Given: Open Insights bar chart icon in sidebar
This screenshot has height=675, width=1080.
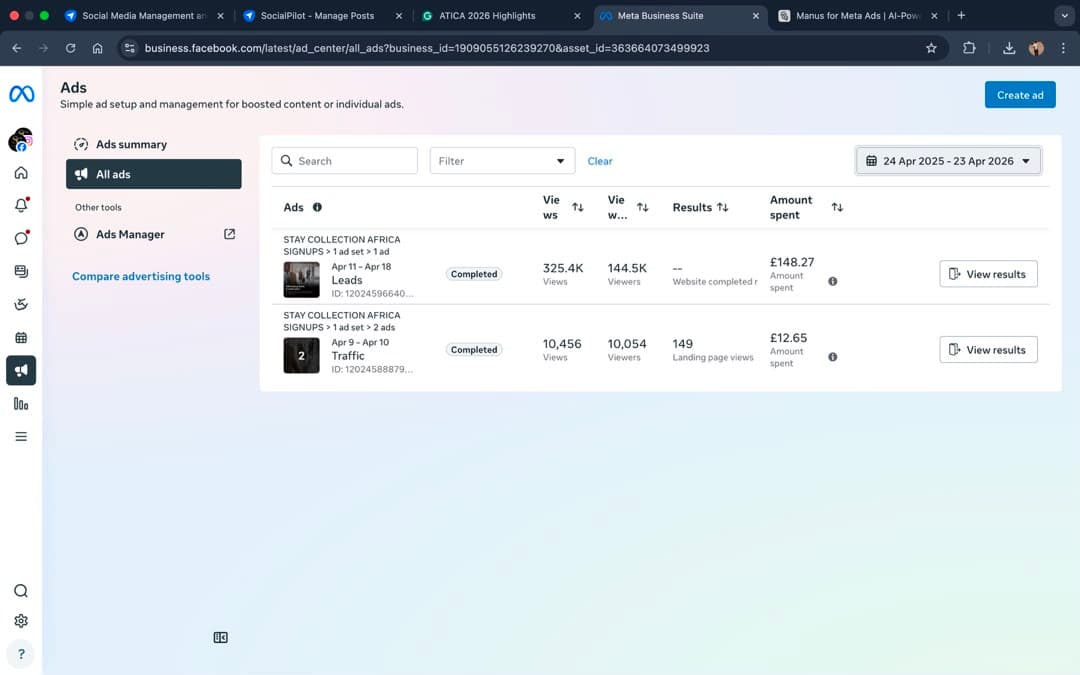Looking at the screenshot, I should 21,404.
